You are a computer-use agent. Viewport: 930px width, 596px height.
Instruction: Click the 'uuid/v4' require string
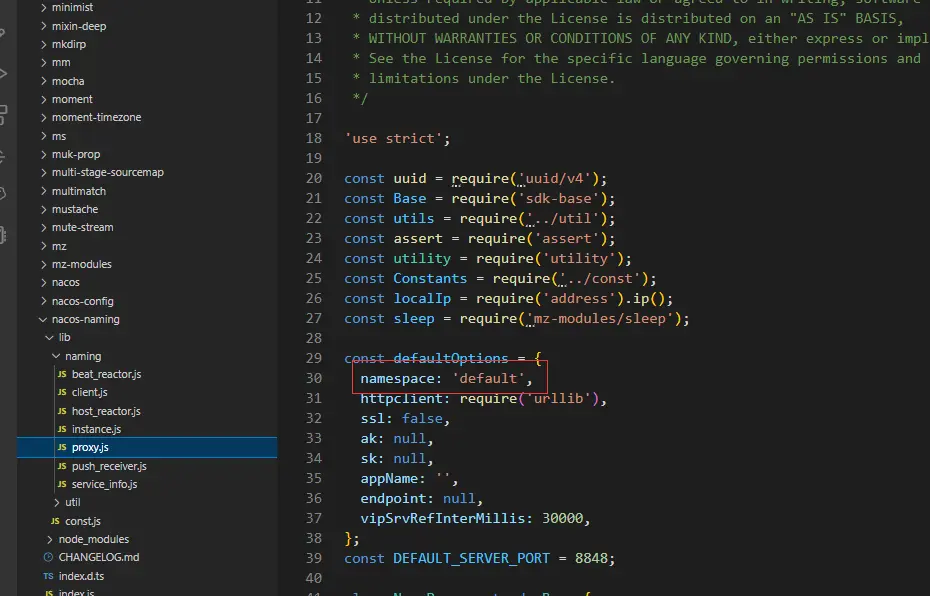tap(555, 179)
